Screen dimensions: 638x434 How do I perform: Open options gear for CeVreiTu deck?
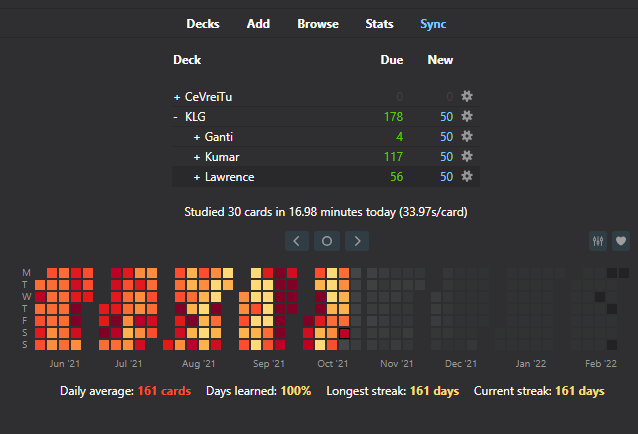[467, 97]
